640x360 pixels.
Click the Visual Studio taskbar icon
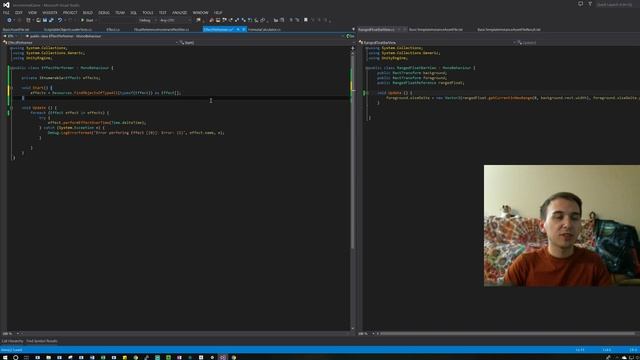(222, 357)
